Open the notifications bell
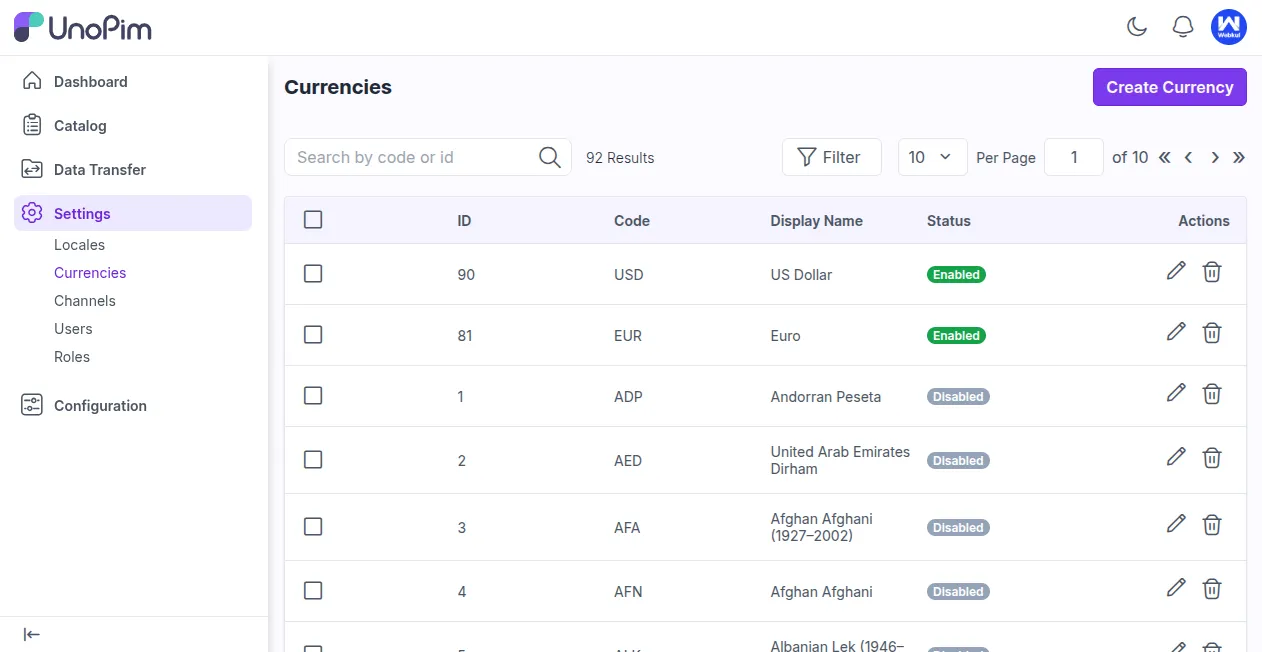Viewport: 1262px width, 652px height. [x=1183, y=27]
